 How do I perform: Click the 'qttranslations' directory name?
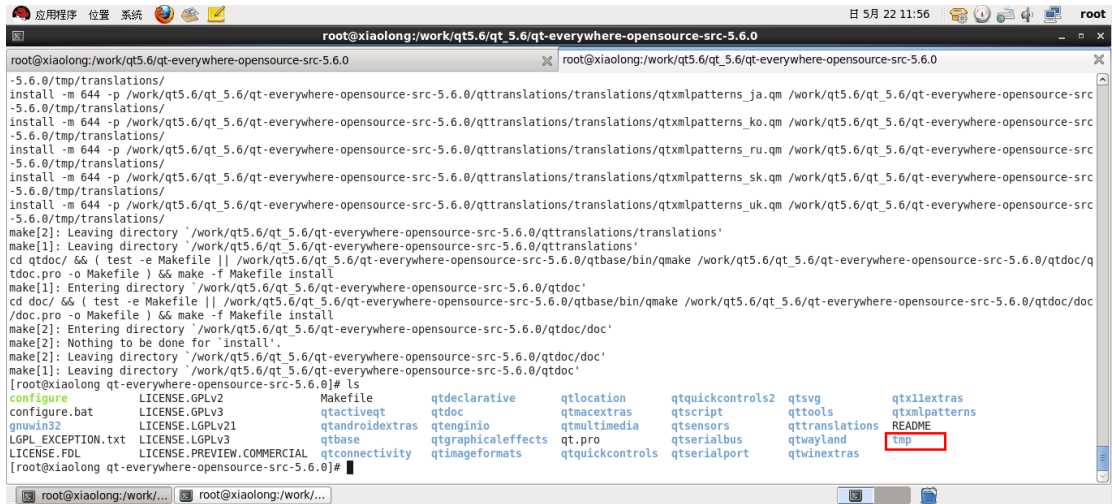(833, 426)
